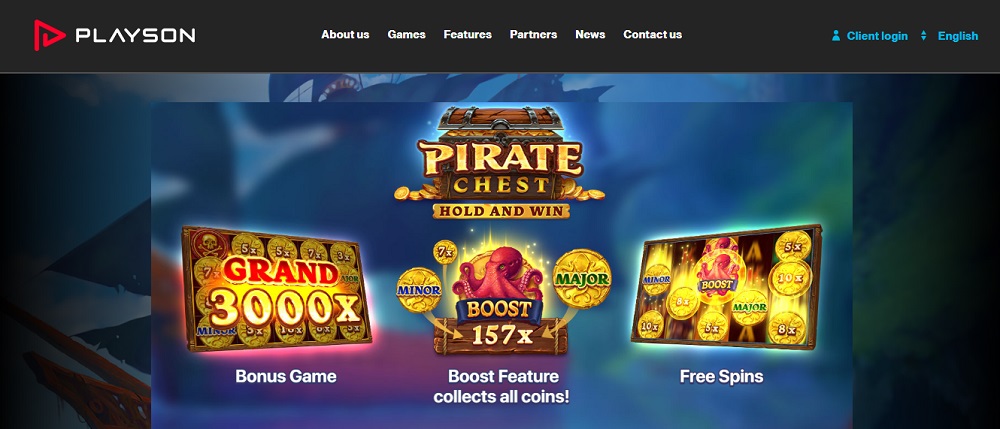The width and height of the screenshot is (1000, 429).
Task: Click the Major gold coin
Action: point(582,279)
